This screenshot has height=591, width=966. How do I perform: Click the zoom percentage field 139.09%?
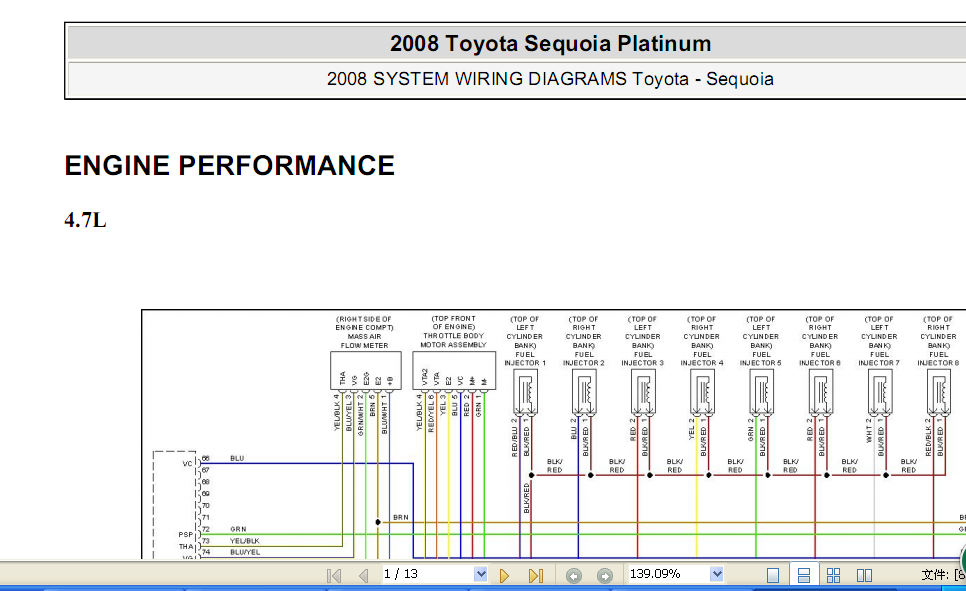click(668, 574)
